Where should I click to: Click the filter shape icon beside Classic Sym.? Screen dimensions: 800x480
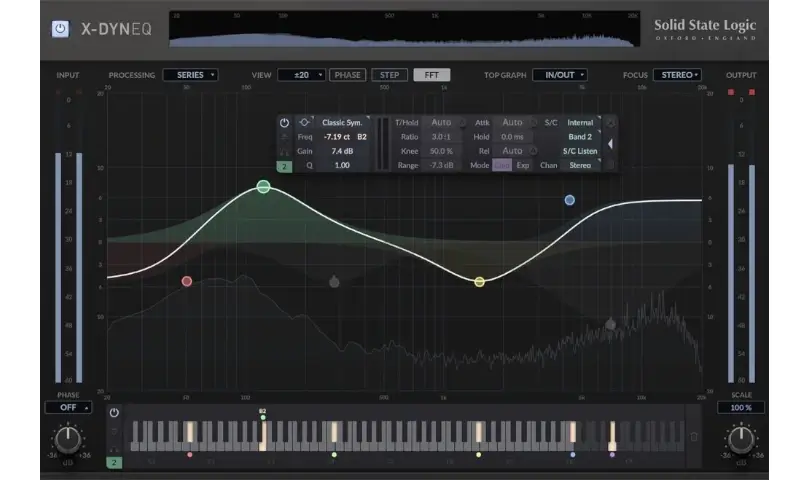304,122
